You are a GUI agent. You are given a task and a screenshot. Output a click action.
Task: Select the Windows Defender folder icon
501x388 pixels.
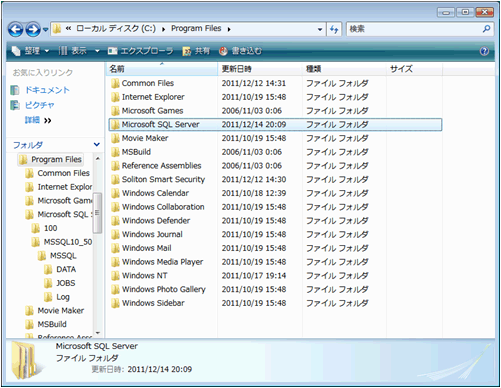click(115, 221)
